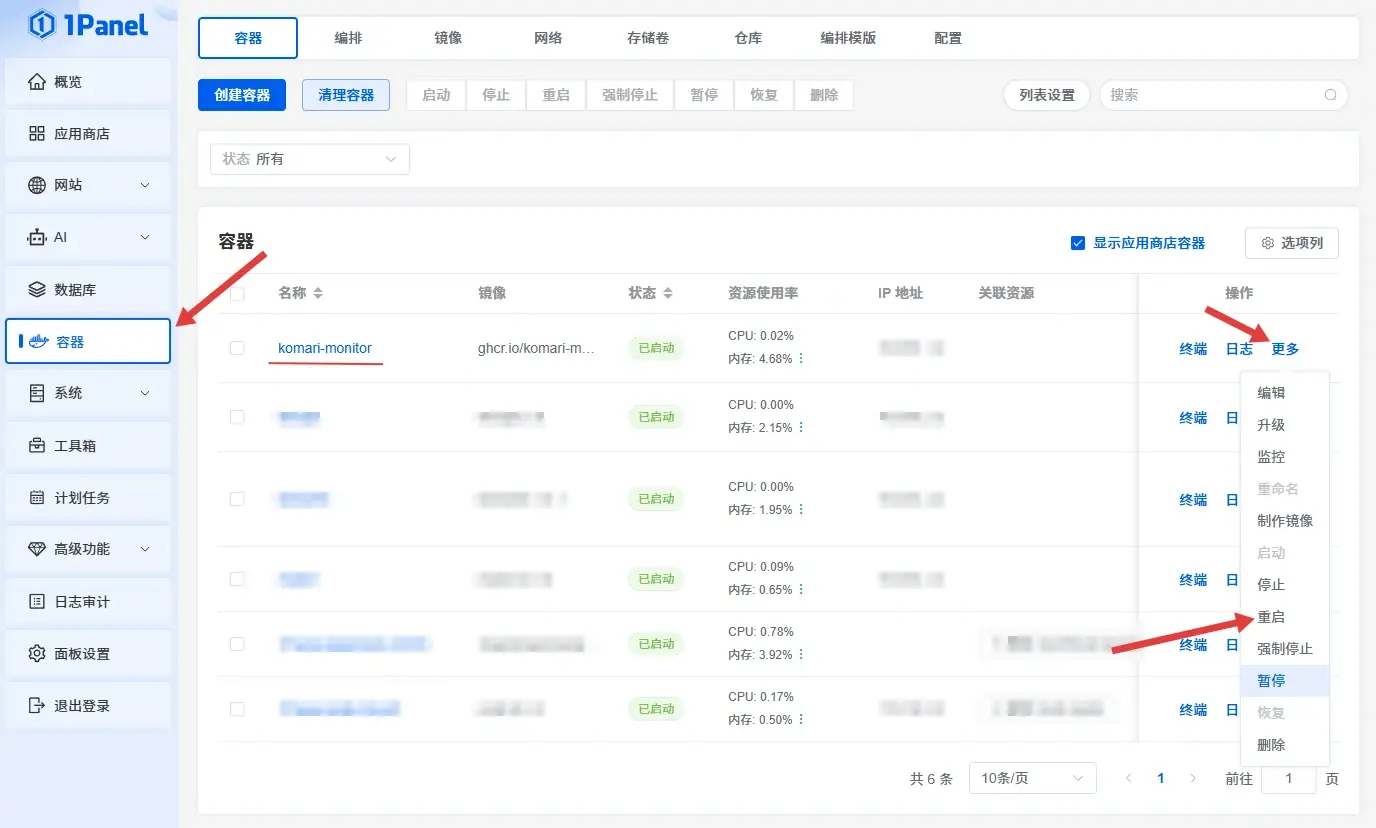Open 面板设置 via its gear icon
1376x828 pixels.
tap(37, 654)
